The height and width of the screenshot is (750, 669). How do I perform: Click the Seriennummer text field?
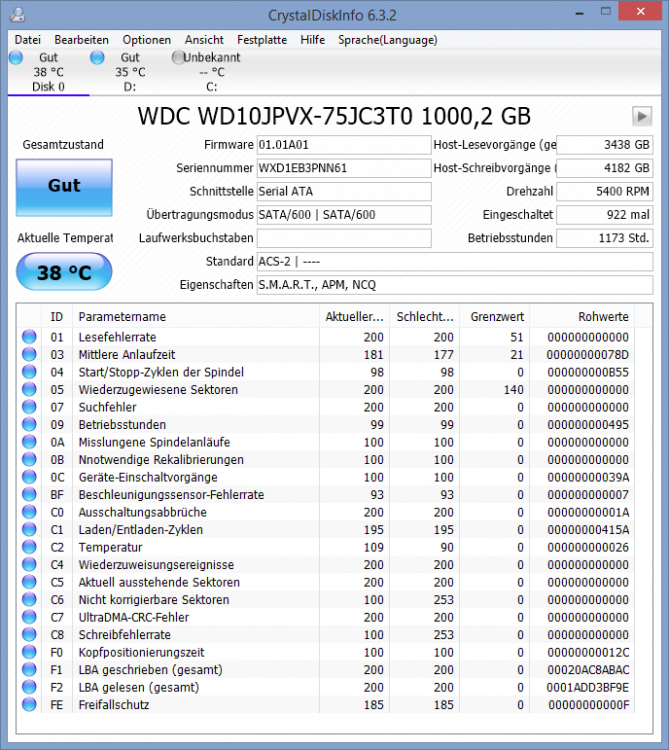(x=343, y=168)
